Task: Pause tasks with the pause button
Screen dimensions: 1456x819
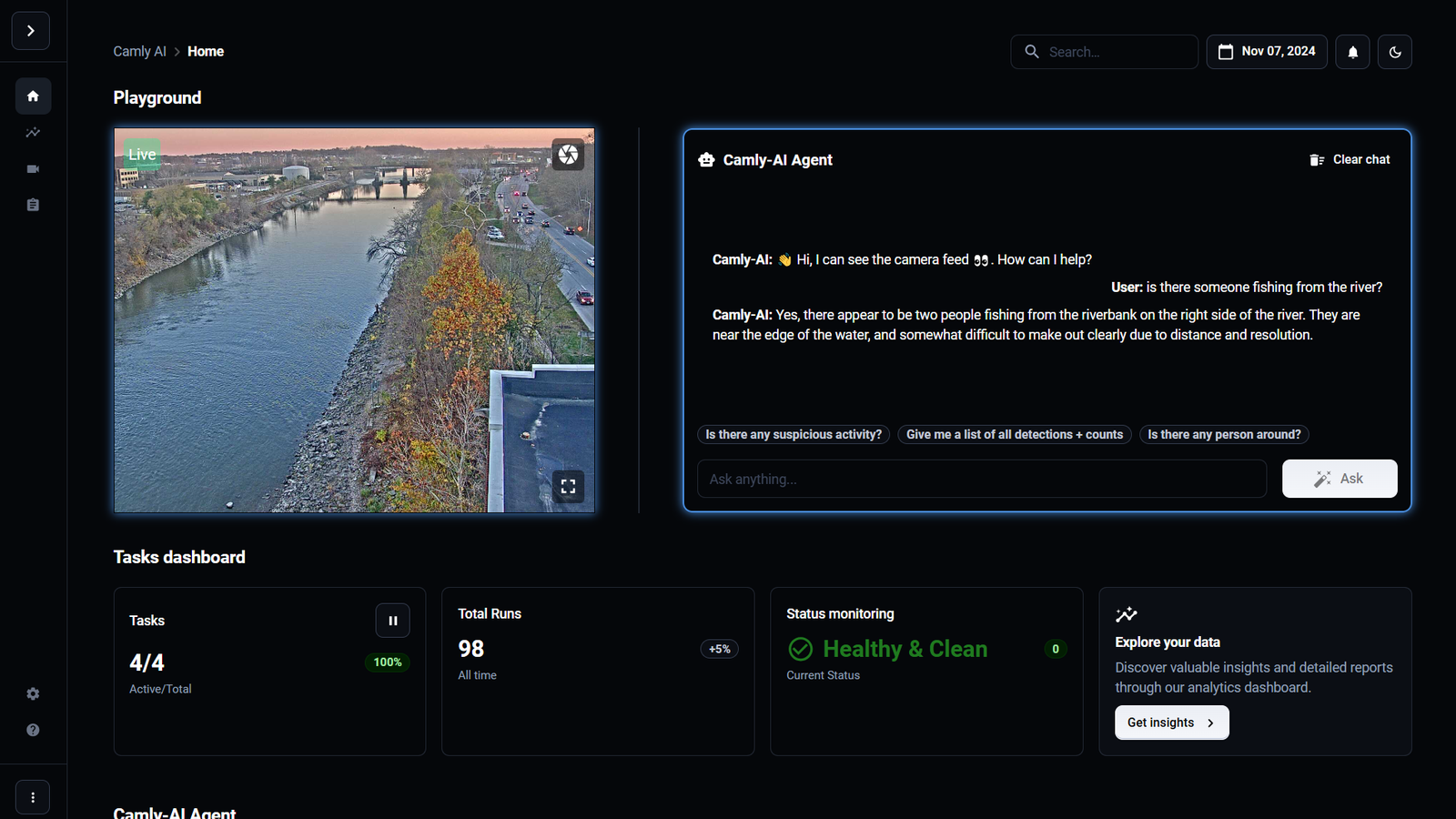Action: point(392,621)
